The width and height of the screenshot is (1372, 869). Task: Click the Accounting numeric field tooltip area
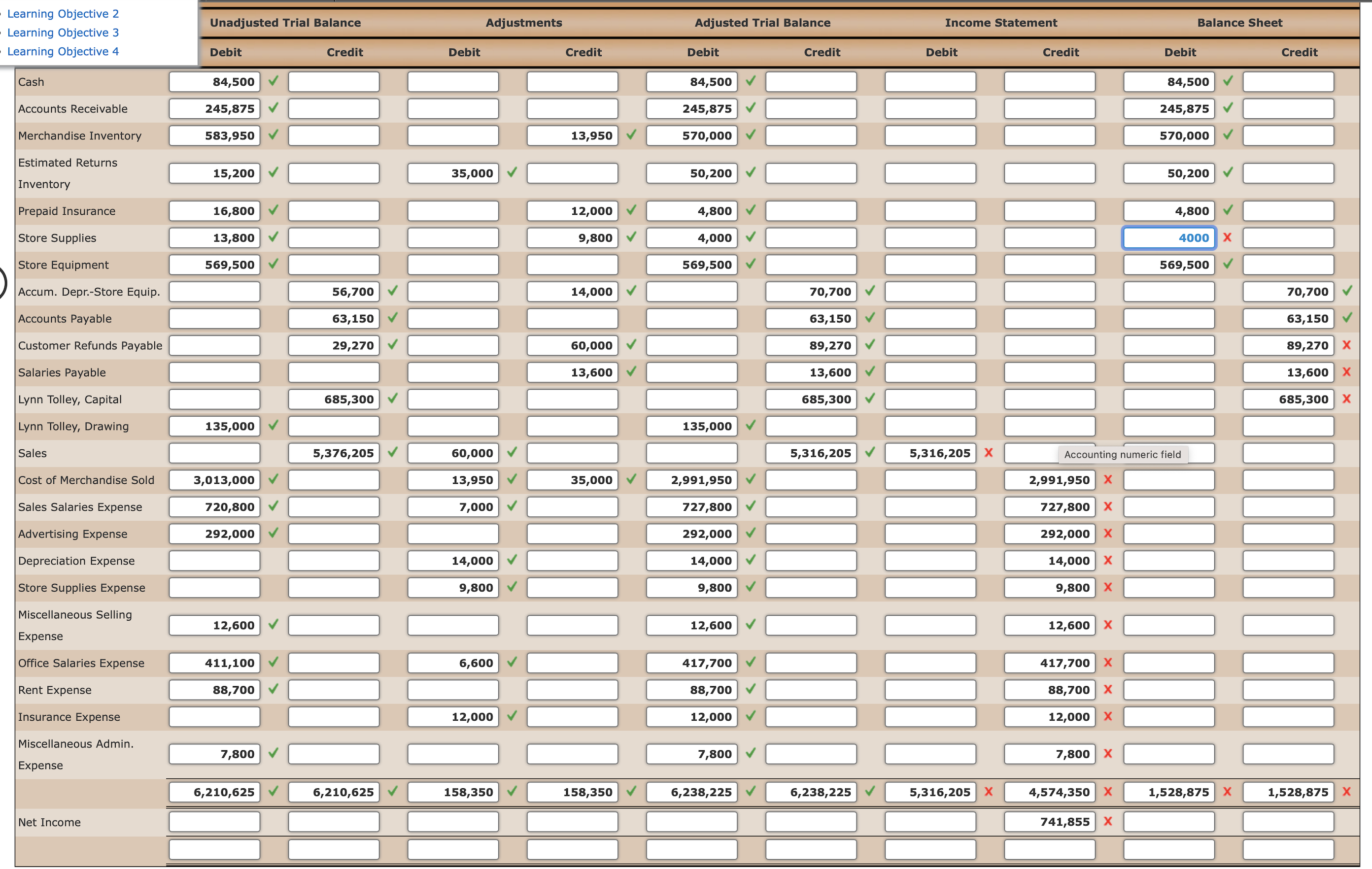(x=1123, y=454)
